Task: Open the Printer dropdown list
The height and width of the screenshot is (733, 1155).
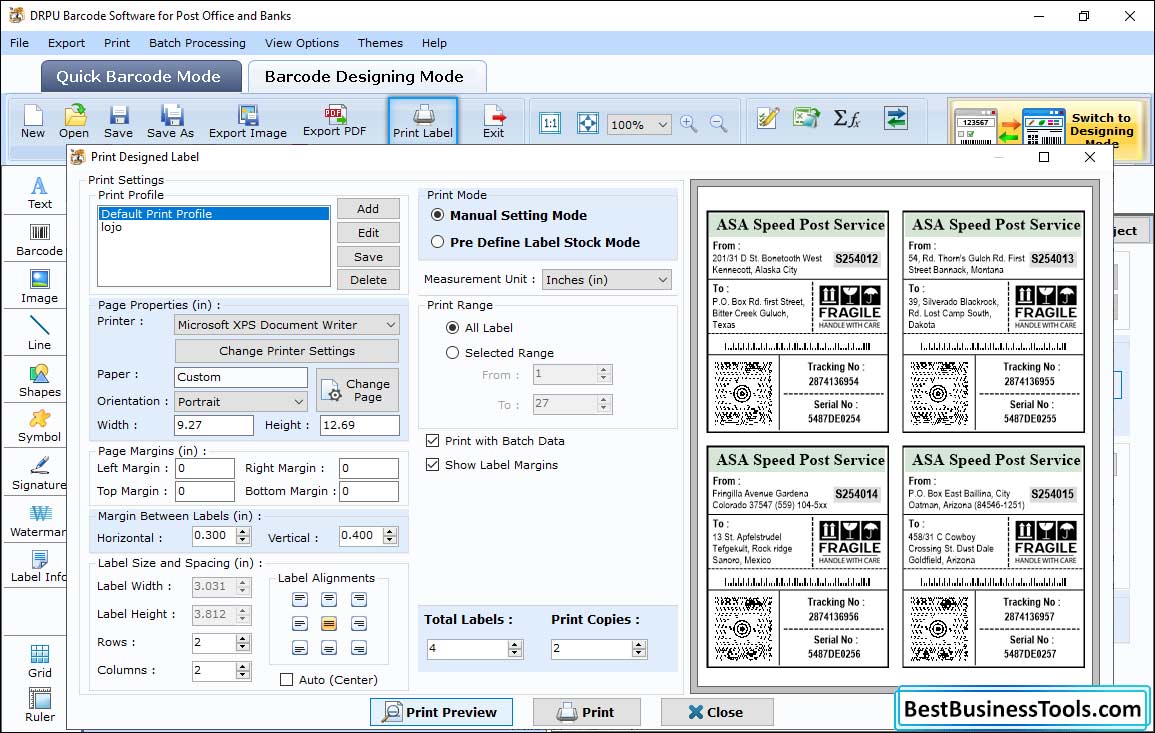Action: pos(287,325)
